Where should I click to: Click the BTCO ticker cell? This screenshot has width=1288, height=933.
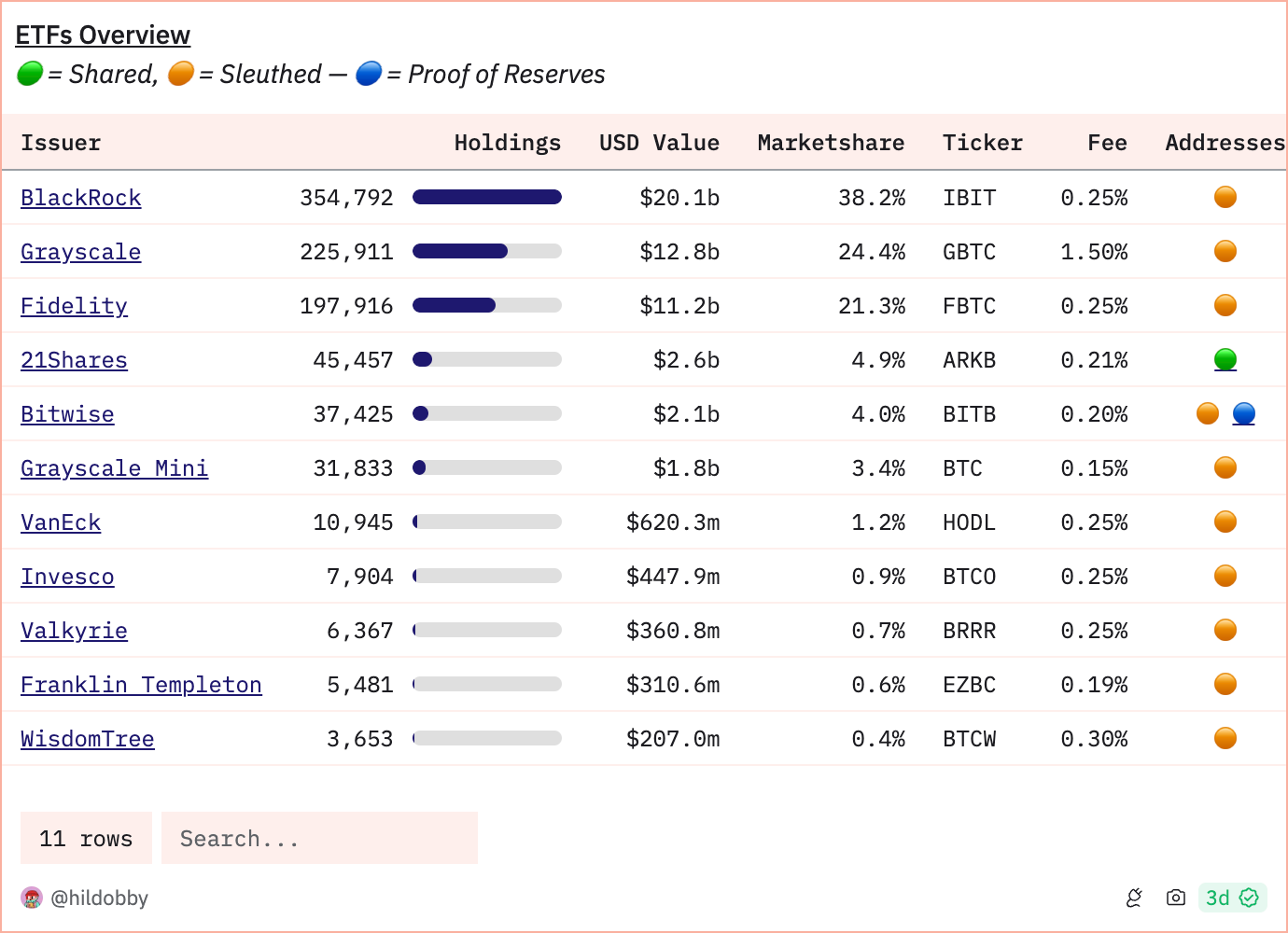point(969,577)
